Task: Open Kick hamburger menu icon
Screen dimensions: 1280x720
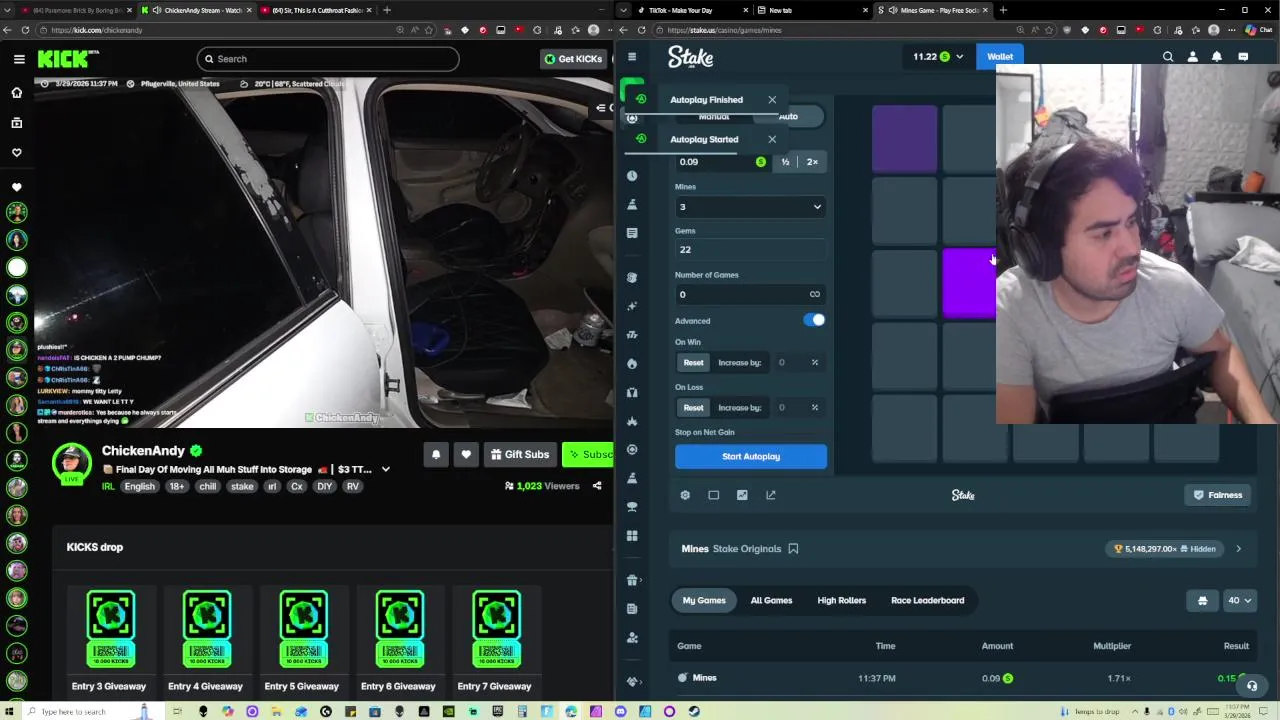Action: (19, 59)
